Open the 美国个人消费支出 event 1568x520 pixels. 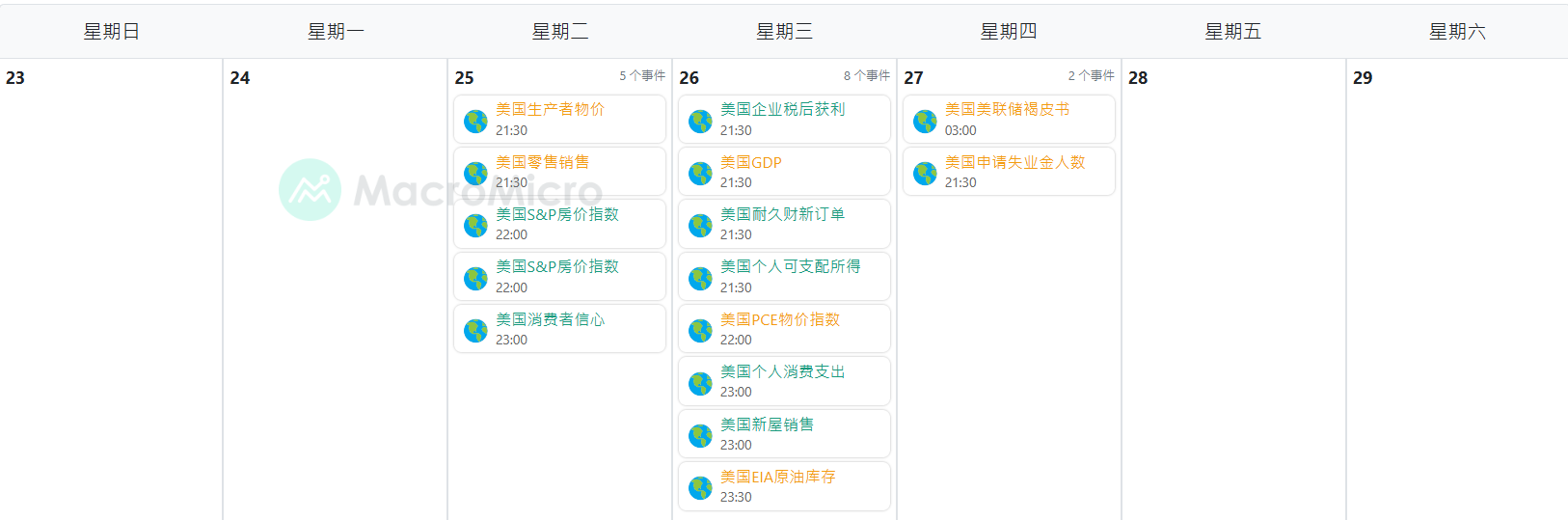[x=782, y=371]
